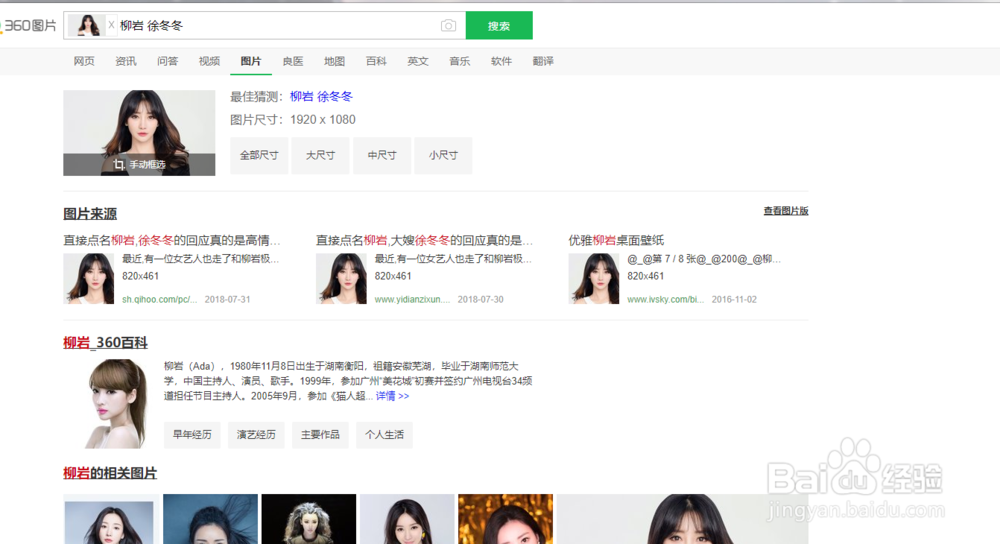Switch to the 英文 tab
Viewport: 1000px width, 544px height.
click(418, 61)
